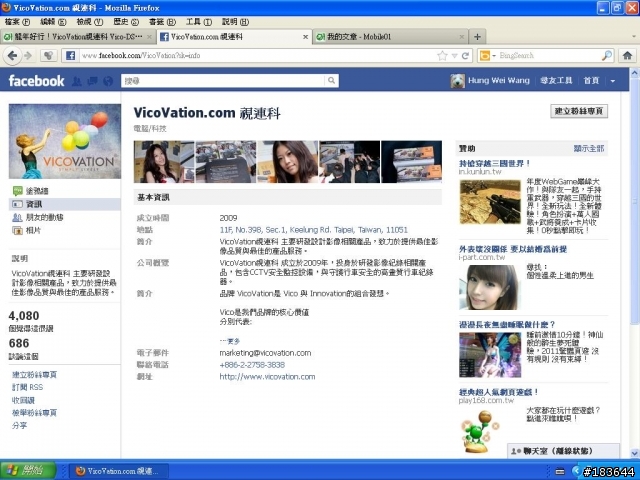Switch to the 龍年好行 VicoVation tab
Screen dimensions: 640x480
78,37
